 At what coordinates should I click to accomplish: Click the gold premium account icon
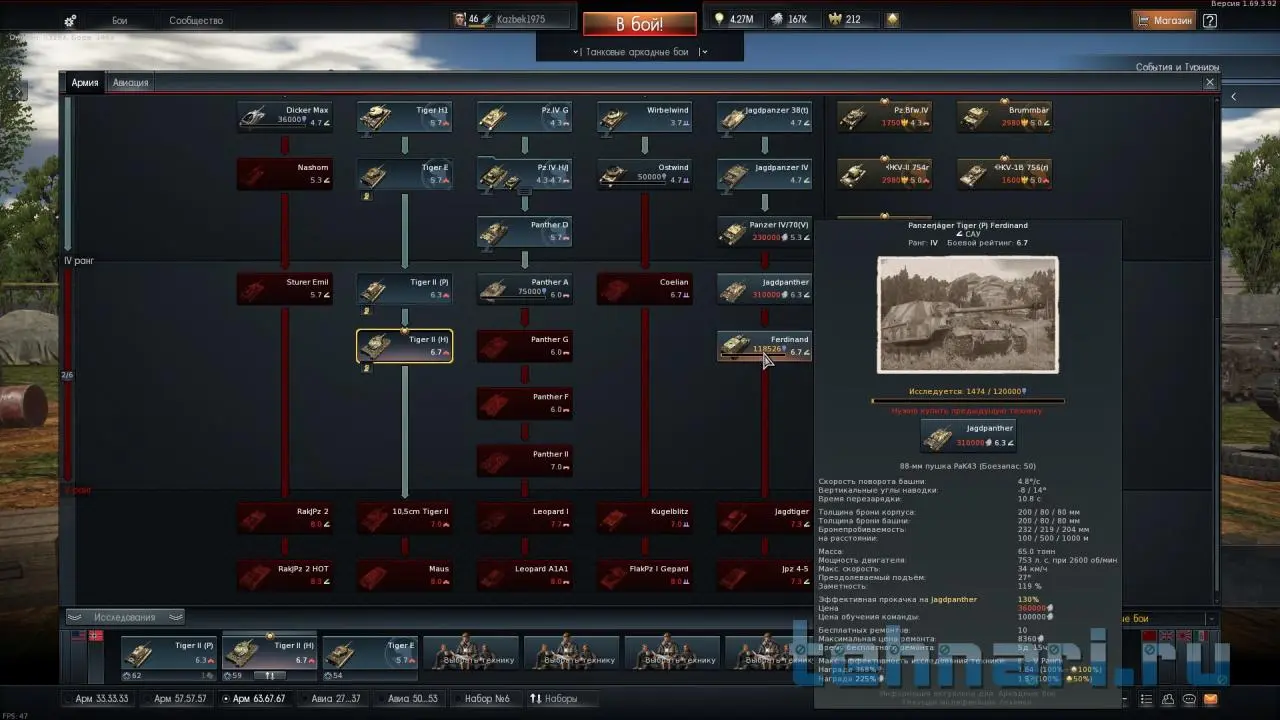coord(892,19)
